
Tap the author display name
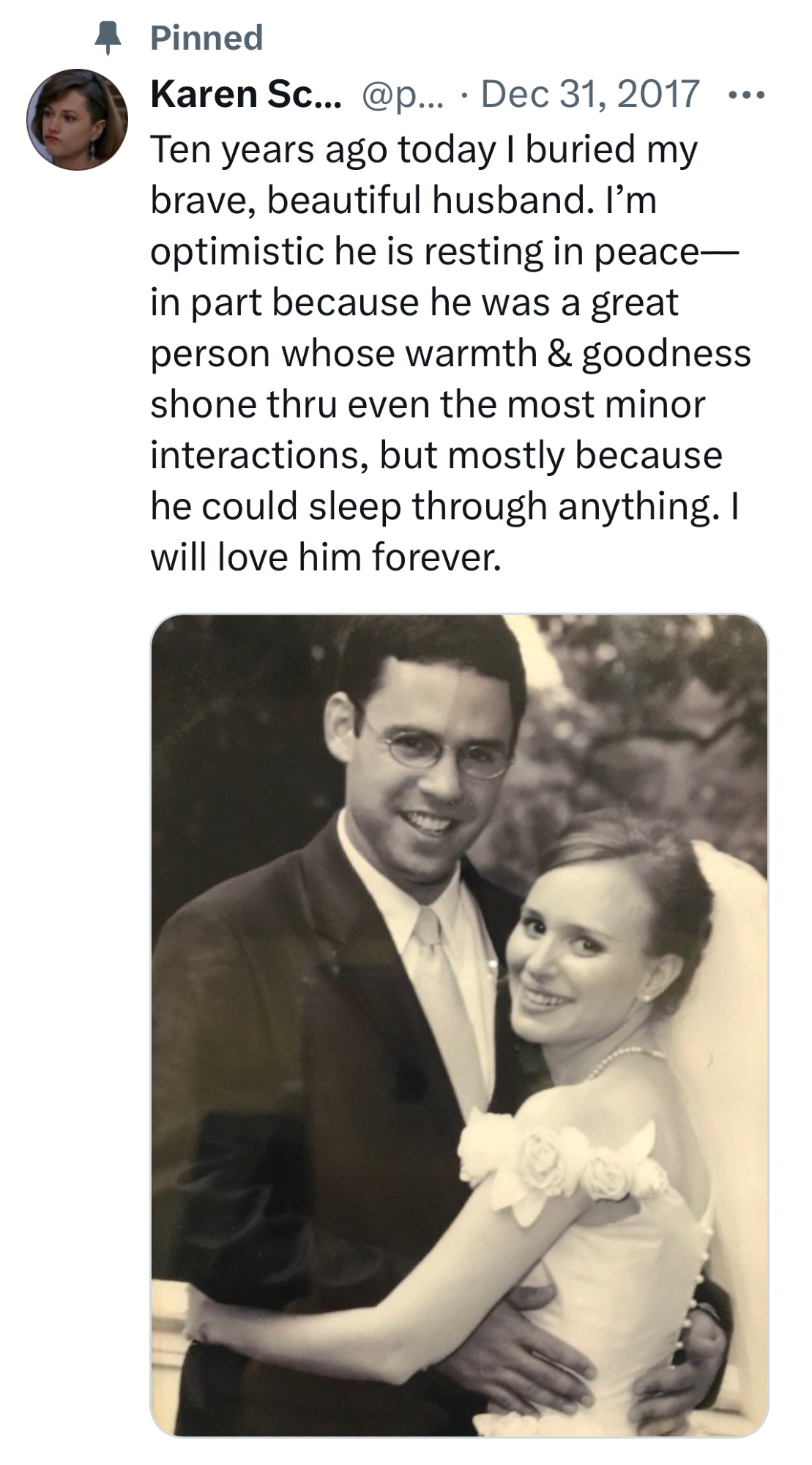[x=245, y=94]
